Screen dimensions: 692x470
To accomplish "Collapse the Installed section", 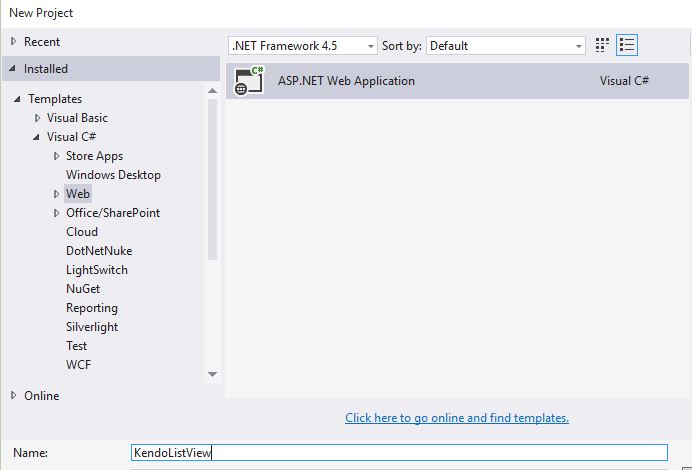I will (13, 69).
